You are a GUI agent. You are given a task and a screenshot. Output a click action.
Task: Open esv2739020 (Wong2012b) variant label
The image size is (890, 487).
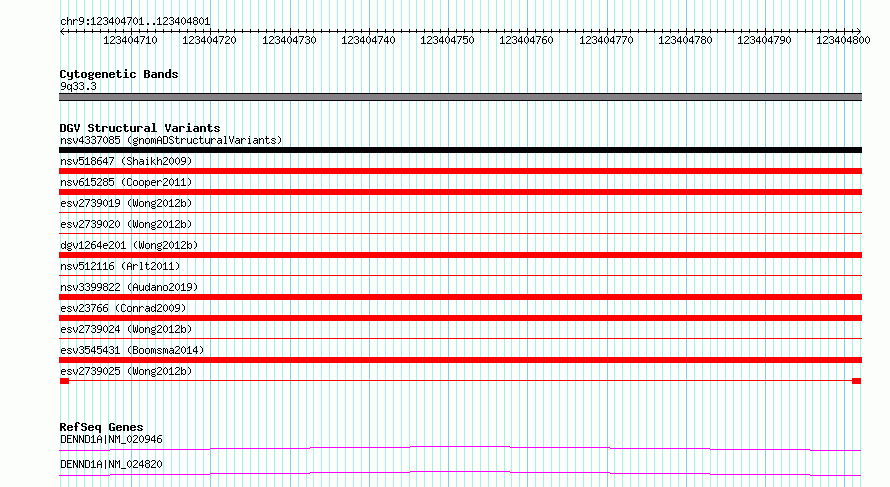[126, 224]
